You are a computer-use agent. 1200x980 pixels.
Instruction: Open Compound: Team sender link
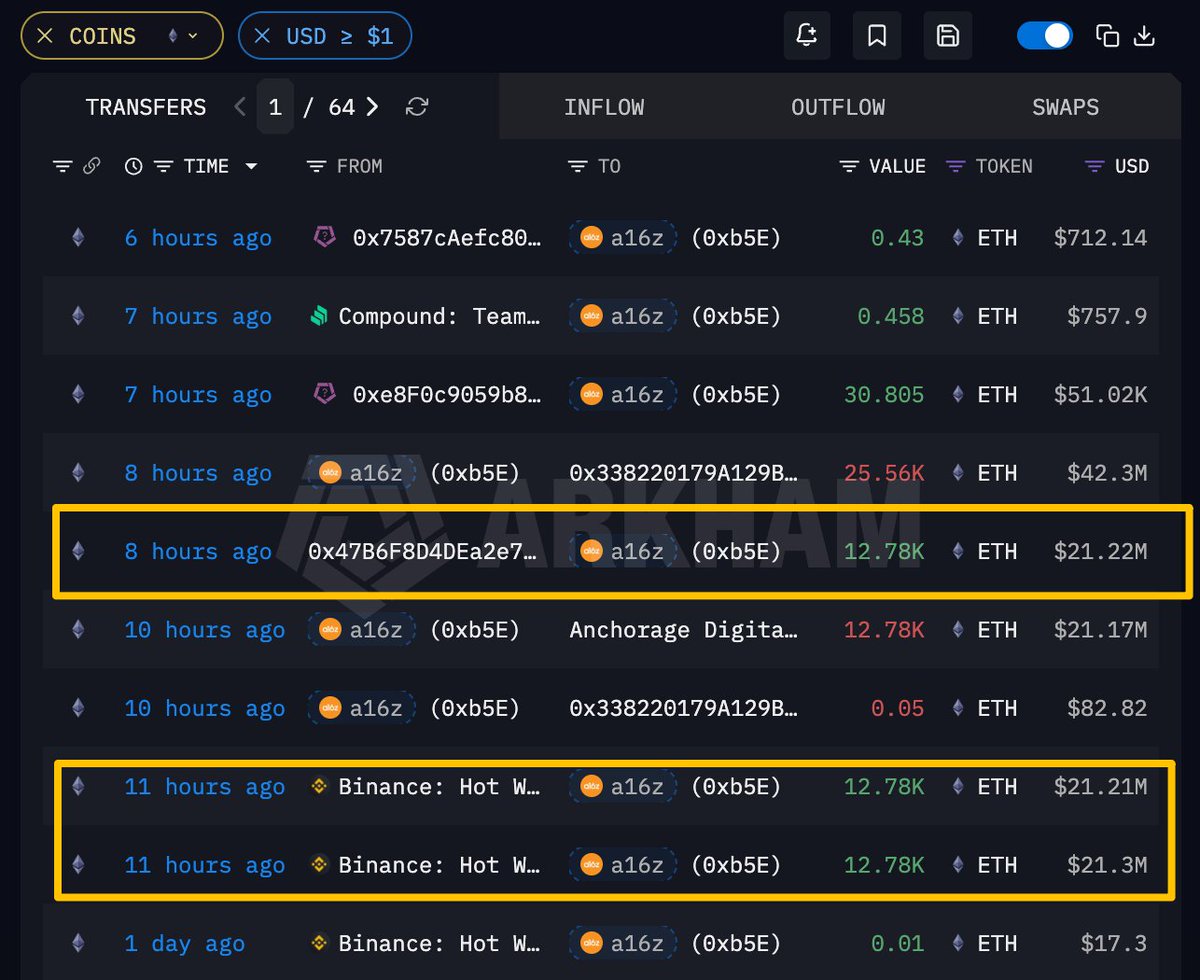tap(440, 316)
